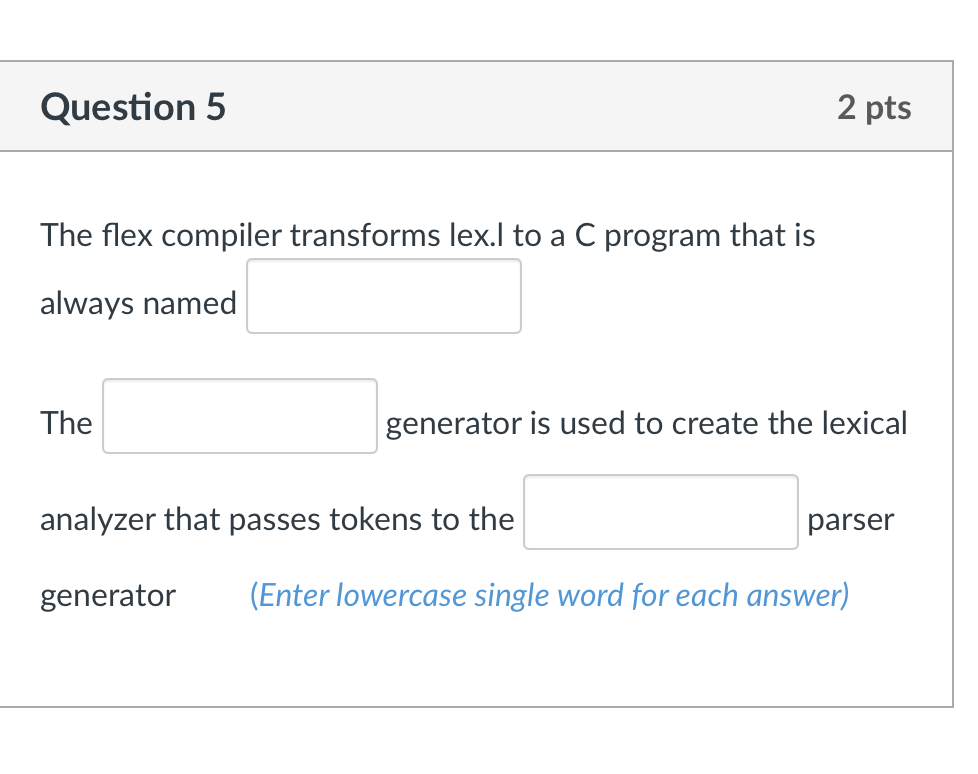Click the word "transforms" in the question
Image resolution: width=978 pixels, height=774 pixels.
tap(365, 235)
